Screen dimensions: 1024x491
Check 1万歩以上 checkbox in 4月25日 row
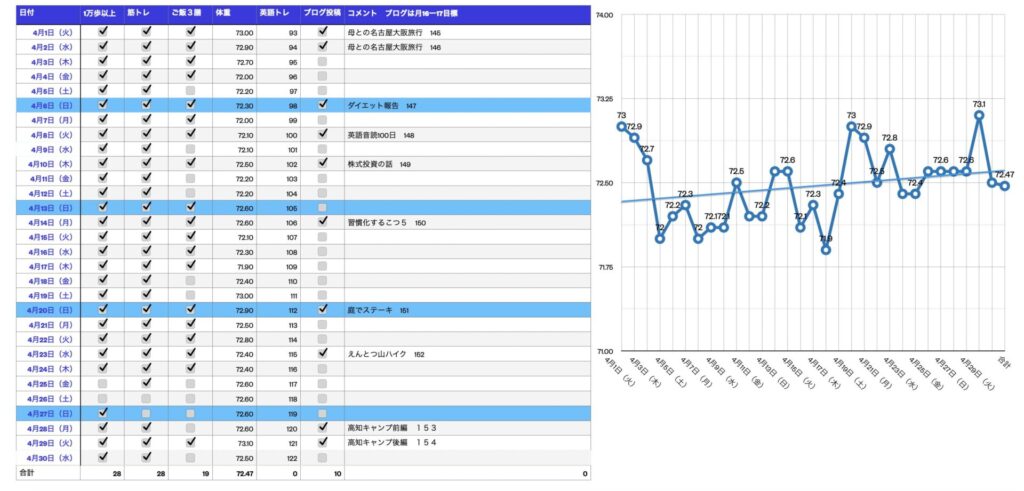103,383
